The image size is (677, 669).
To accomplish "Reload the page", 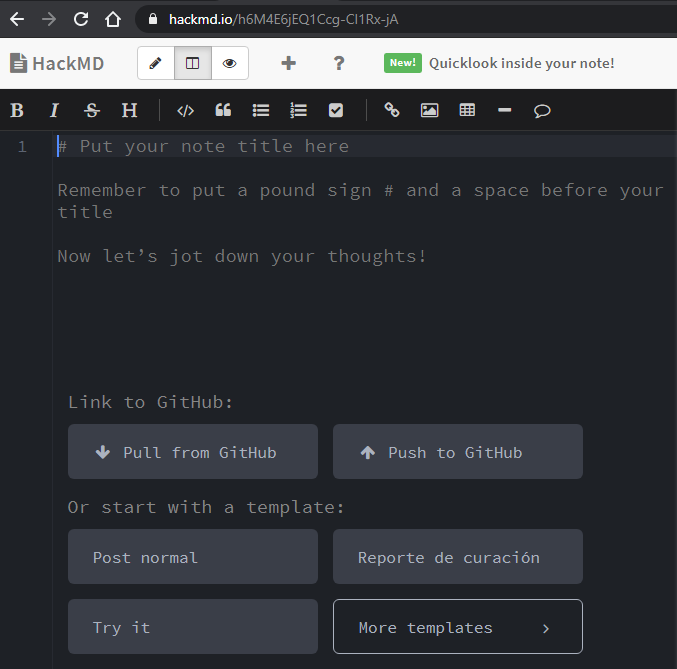I will tap(81, 19).
